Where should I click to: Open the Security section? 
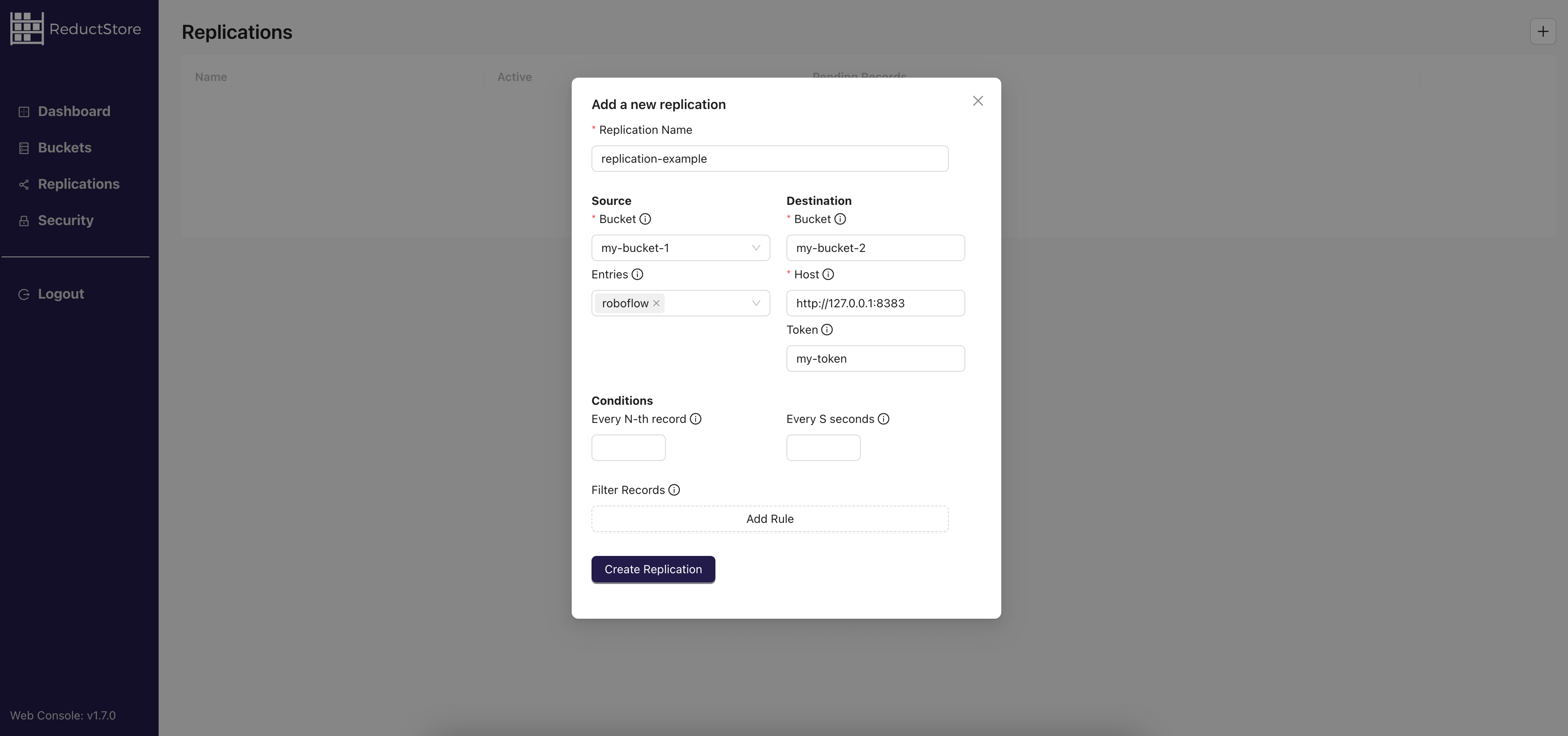(66, 221)
